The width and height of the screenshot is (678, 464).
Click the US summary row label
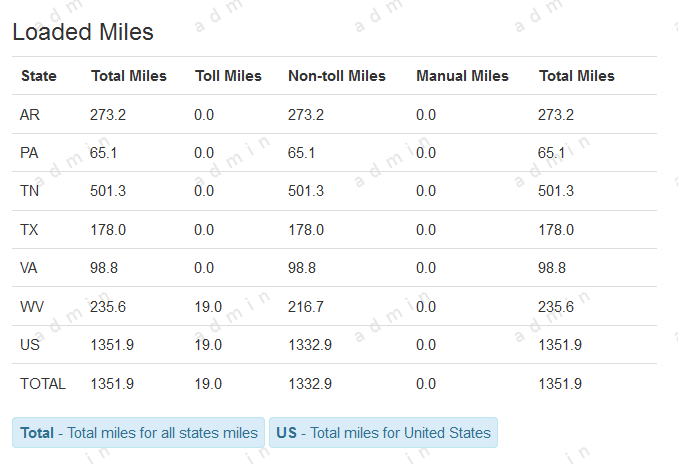pos(30,345)
